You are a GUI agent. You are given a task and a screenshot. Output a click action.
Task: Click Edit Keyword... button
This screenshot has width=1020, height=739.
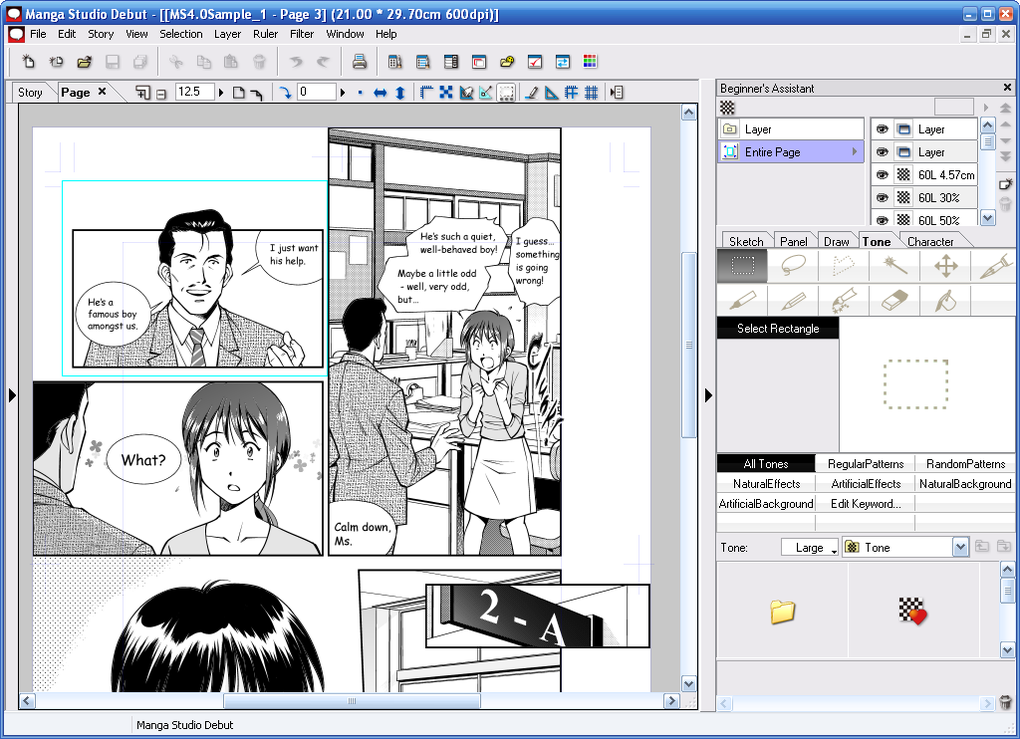(x=865, y=504)
